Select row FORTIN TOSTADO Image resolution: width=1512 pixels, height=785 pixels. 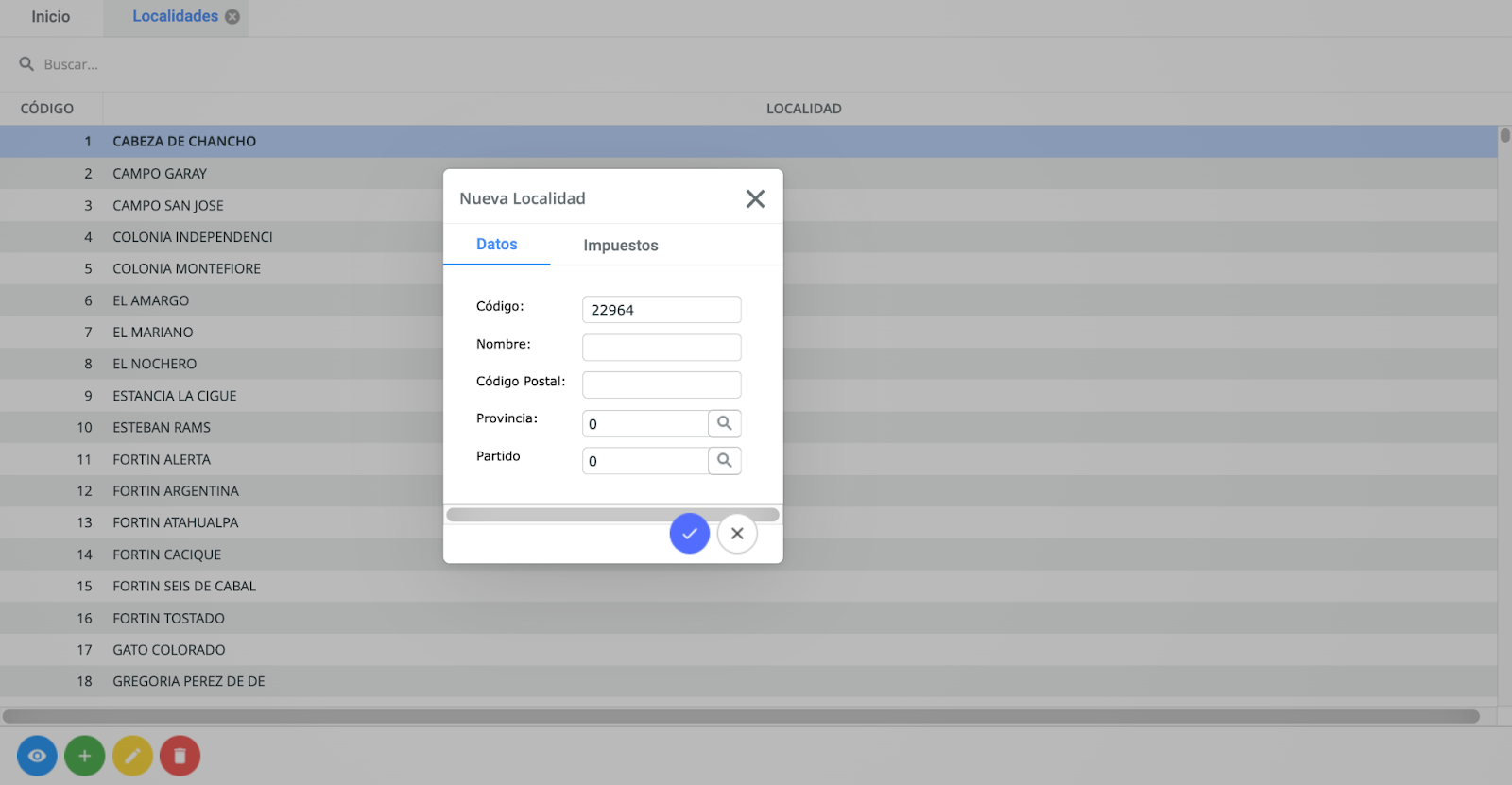tap(748, 618)
